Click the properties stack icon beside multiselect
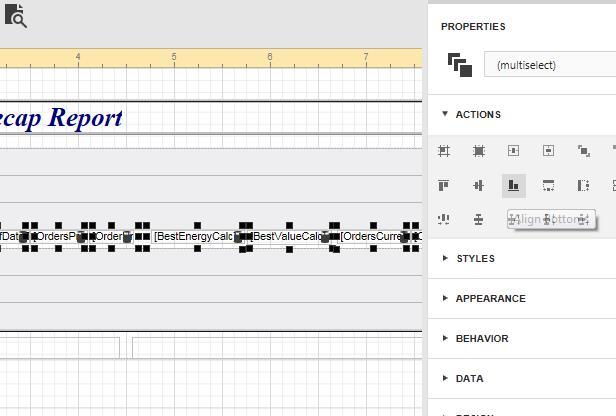 coord(459,65)
